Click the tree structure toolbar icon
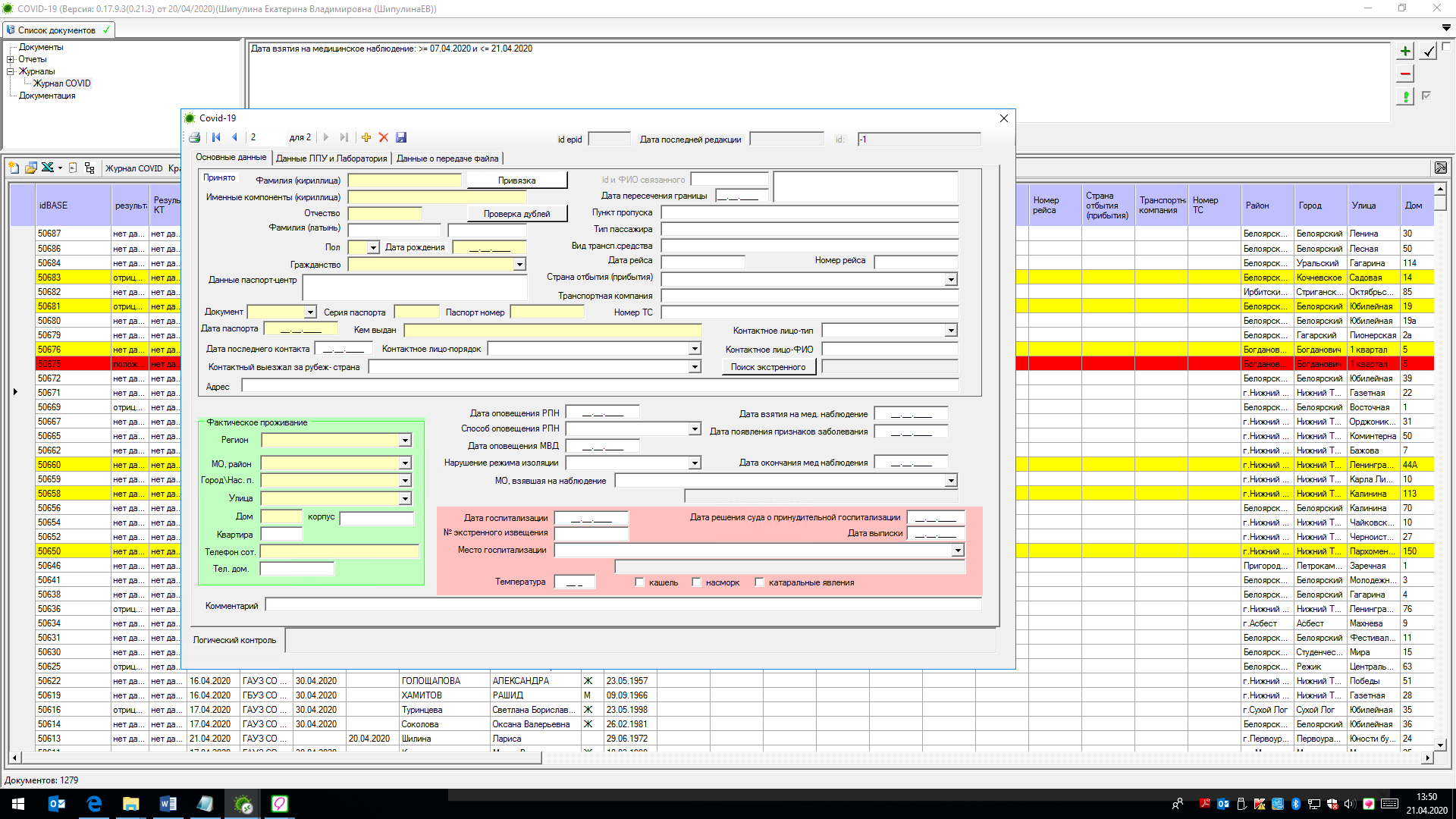Image resolution: width=1456 pixels, height=819 pixels. pos(89,168)
